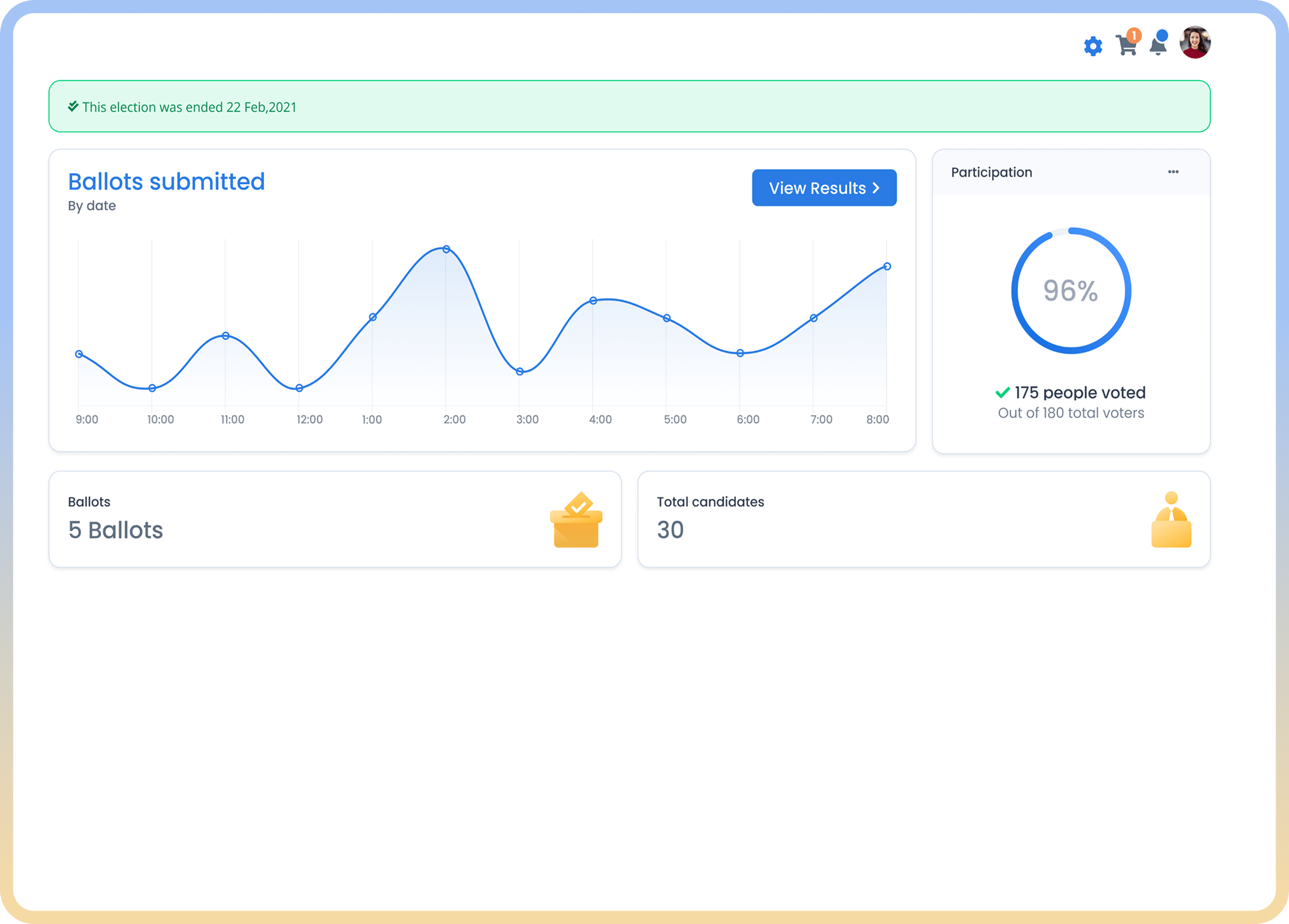The image size is (1289, 924).
Task: Click the 4:00 chart data point
Action: point(593,300)
